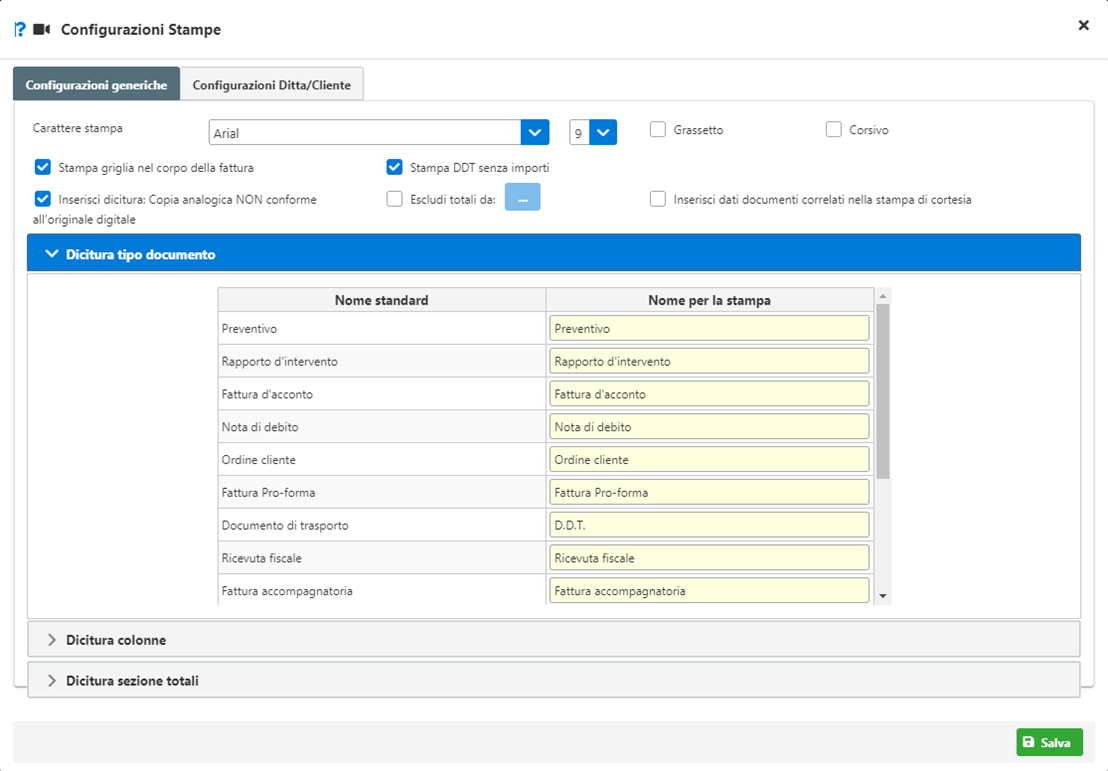The image size is (1108, 771).
Task: Open the font size 9 dropdown
Action: [603, 132]
